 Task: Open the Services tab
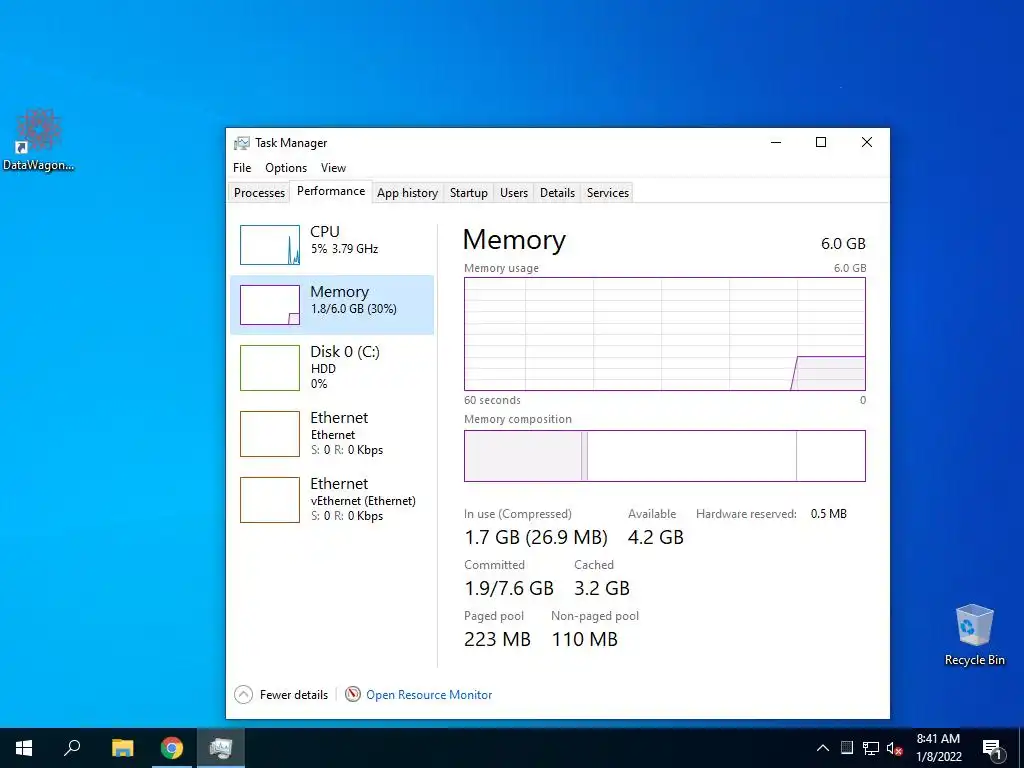[x=607, y=193]
